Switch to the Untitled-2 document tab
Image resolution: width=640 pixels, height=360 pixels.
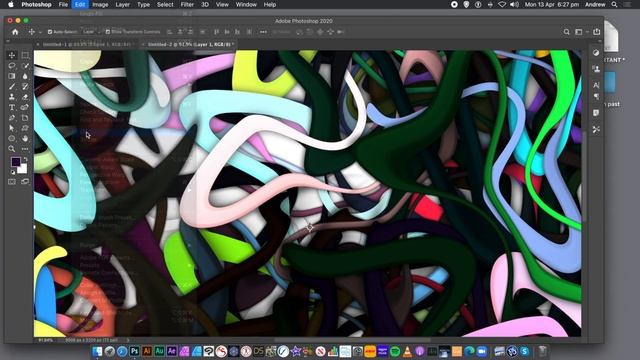(190, 44)
